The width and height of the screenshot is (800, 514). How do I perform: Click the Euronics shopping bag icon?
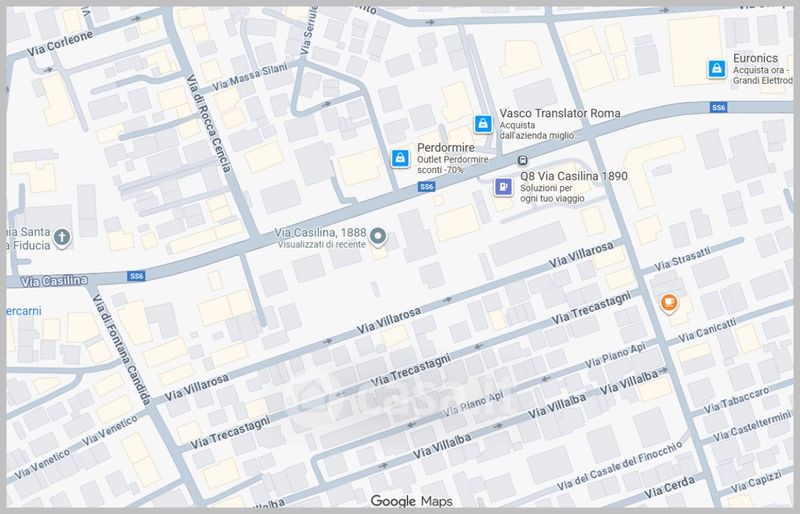coord(716,68)
